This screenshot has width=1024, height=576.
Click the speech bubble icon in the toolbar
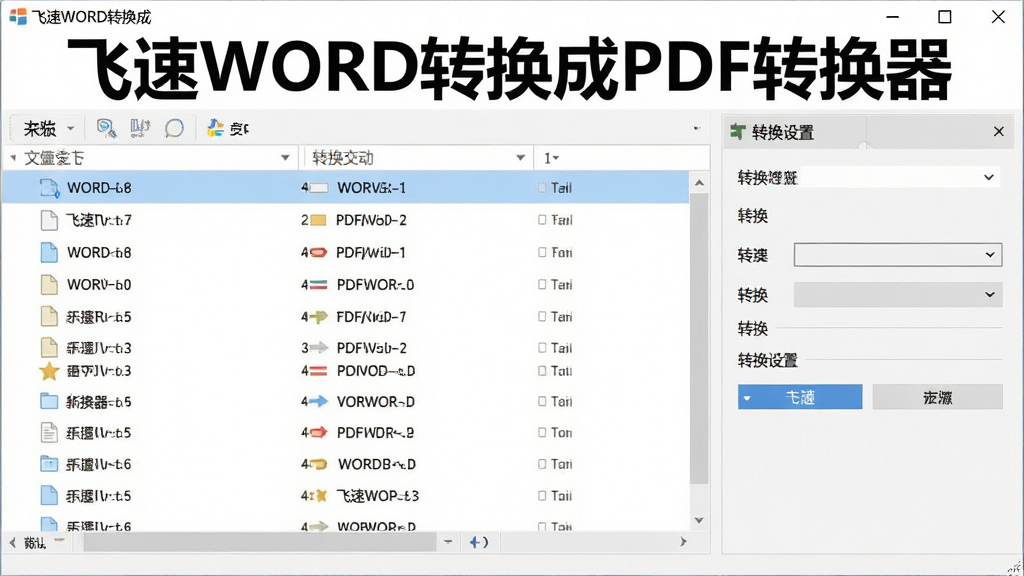pos(174,129)
